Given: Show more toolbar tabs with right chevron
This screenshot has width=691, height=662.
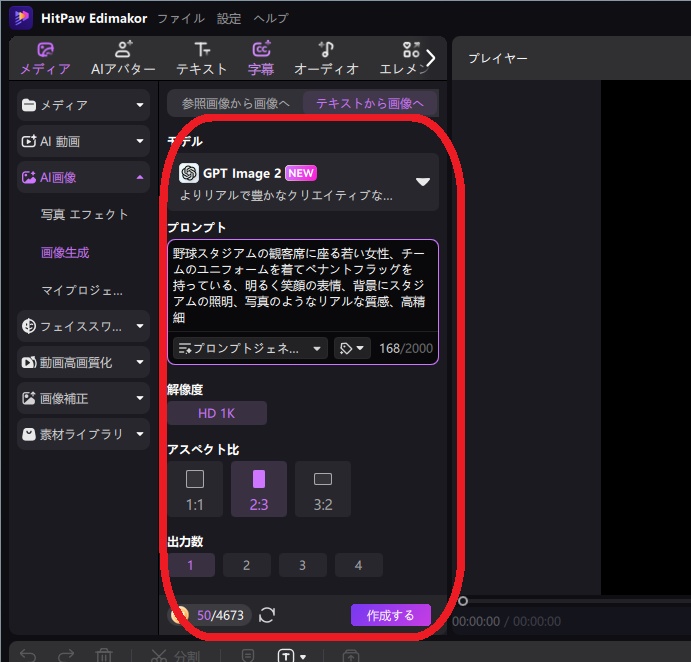Looking at the screenshot, I should tap(431, 58).
